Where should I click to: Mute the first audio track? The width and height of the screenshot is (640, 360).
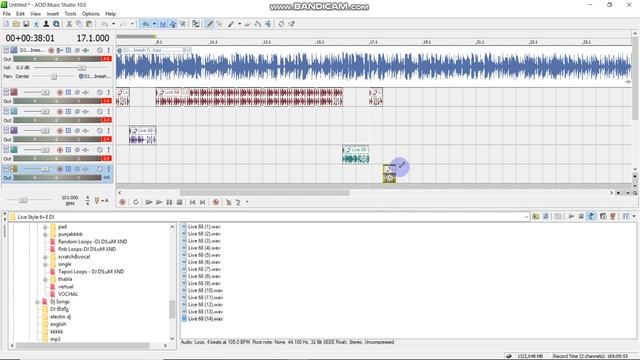pyautogui.click(x=100, y=50)
